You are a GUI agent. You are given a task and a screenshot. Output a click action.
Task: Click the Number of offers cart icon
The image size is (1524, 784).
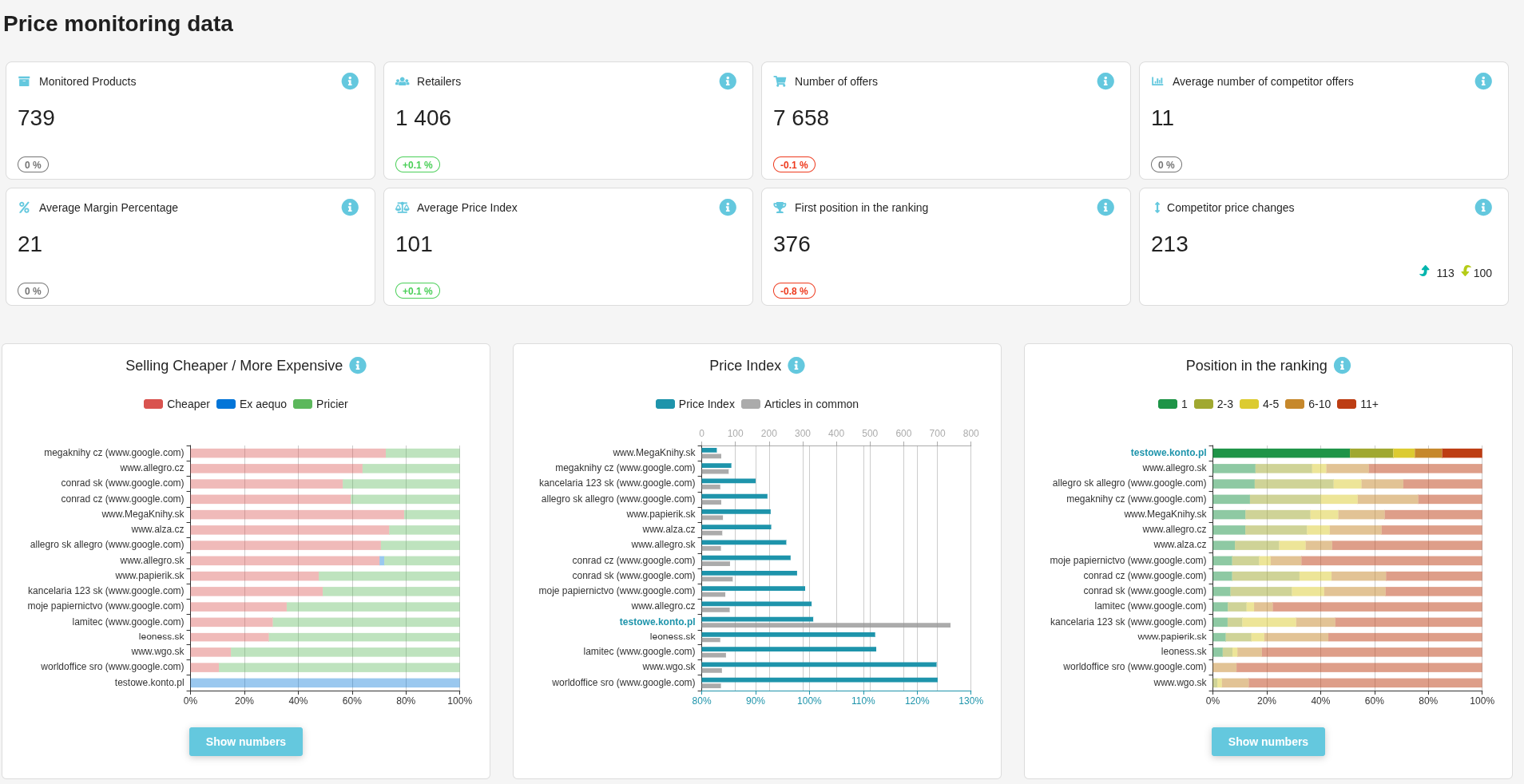(x=780, y=81)
